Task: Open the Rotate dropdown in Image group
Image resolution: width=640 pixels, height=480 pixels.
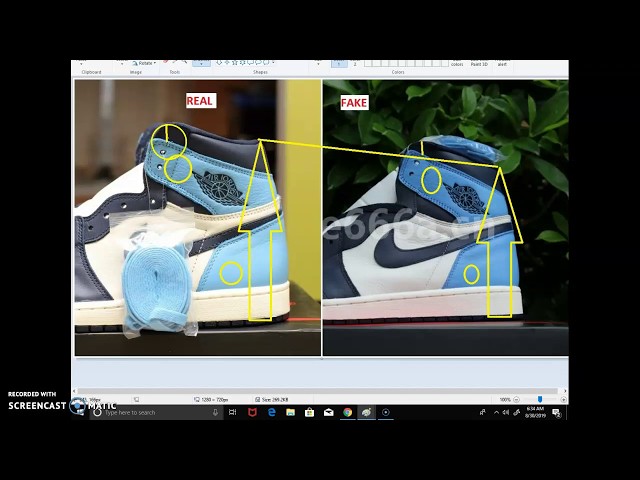Action: (x=144, y=63)
